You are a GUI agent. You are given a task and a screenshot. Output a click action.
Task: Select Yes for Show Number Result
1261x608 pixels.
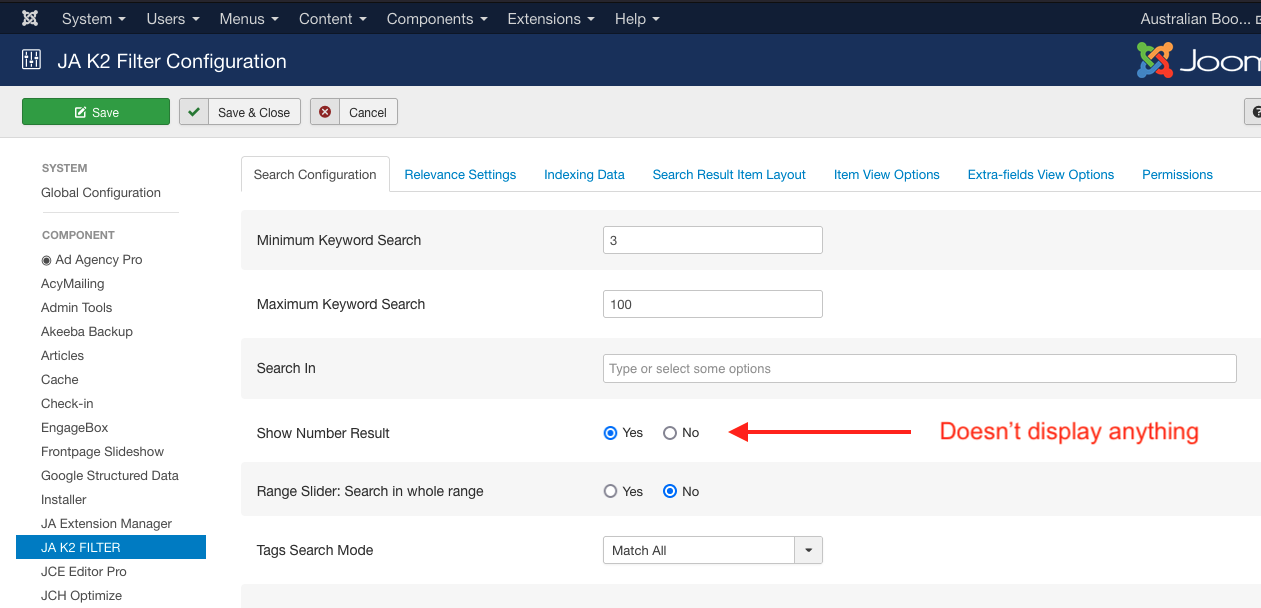[611, 433]
